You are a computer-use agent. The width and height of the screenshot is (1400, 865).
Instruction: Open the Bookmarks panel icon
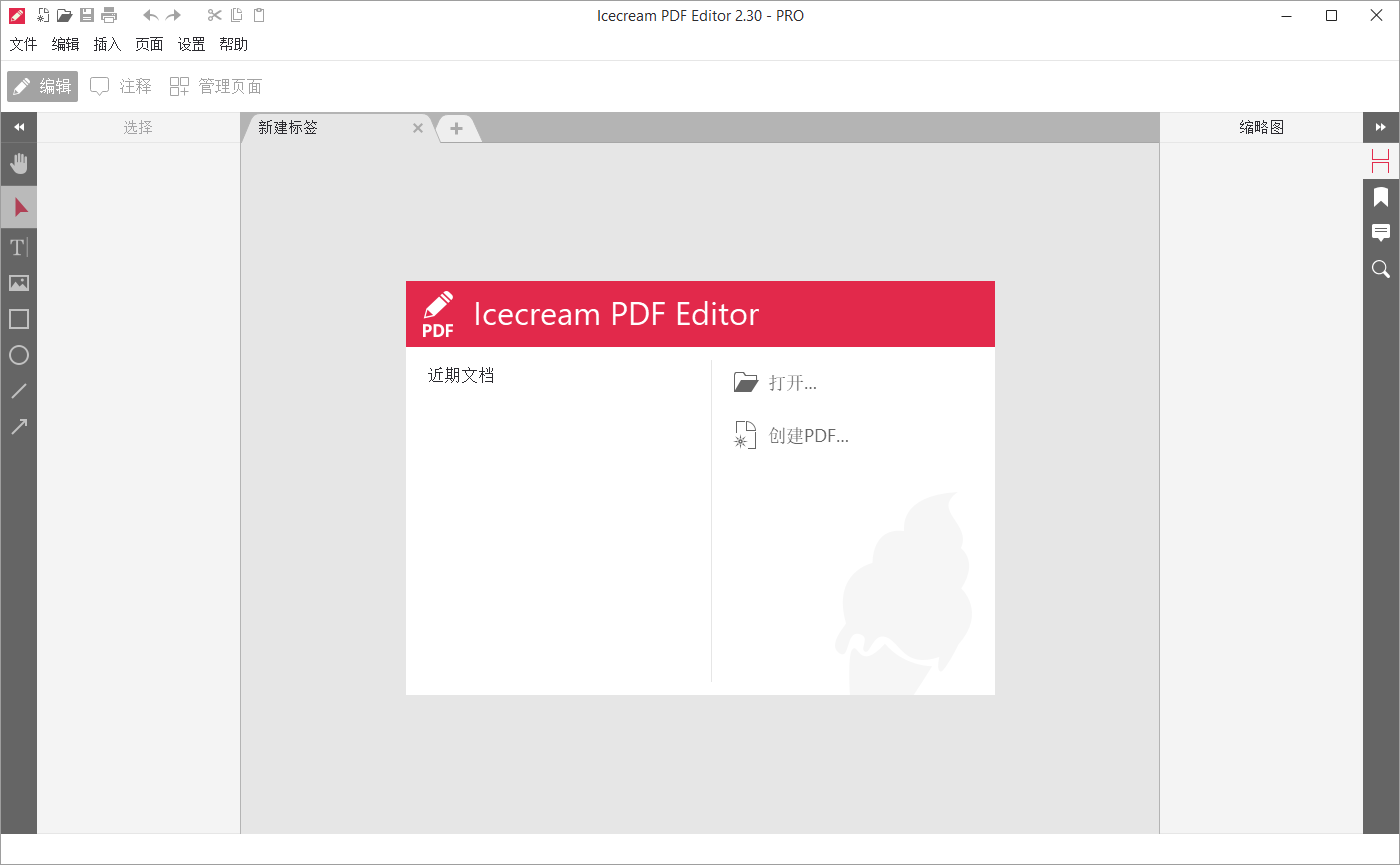pyautogui.click(x=1381, y=197)
